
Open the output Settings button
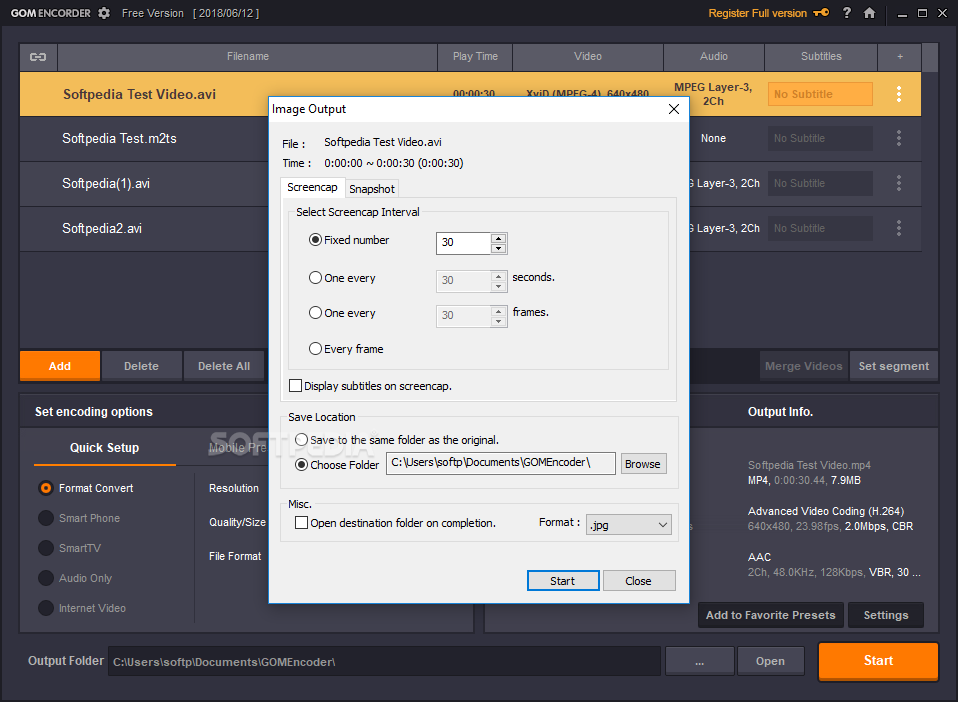886,615
